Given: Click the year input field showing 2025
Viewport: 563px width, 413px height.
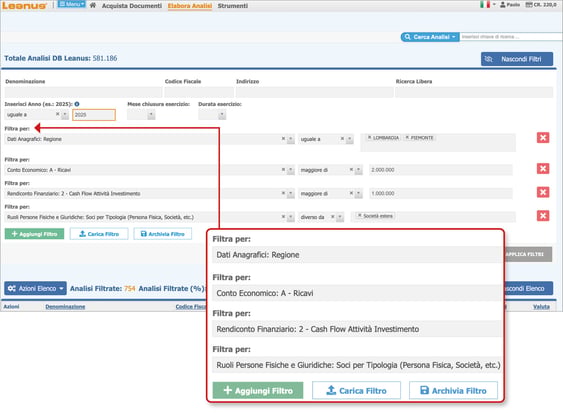Looking at the screenshot, I should pyautogui.click(x=94, y=115).
